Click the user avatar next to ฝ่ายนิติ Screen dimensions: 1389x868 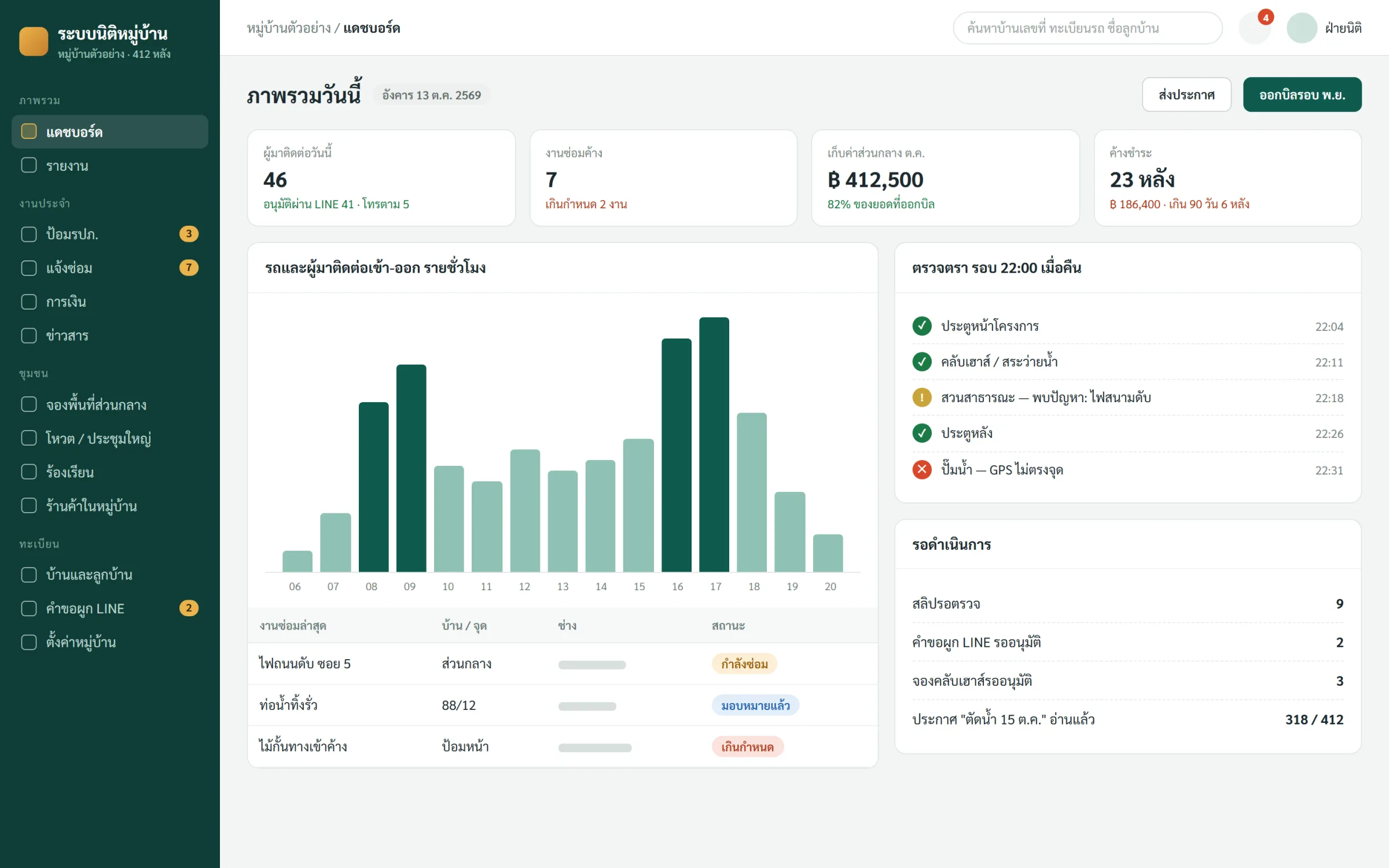click(1302, 28)
